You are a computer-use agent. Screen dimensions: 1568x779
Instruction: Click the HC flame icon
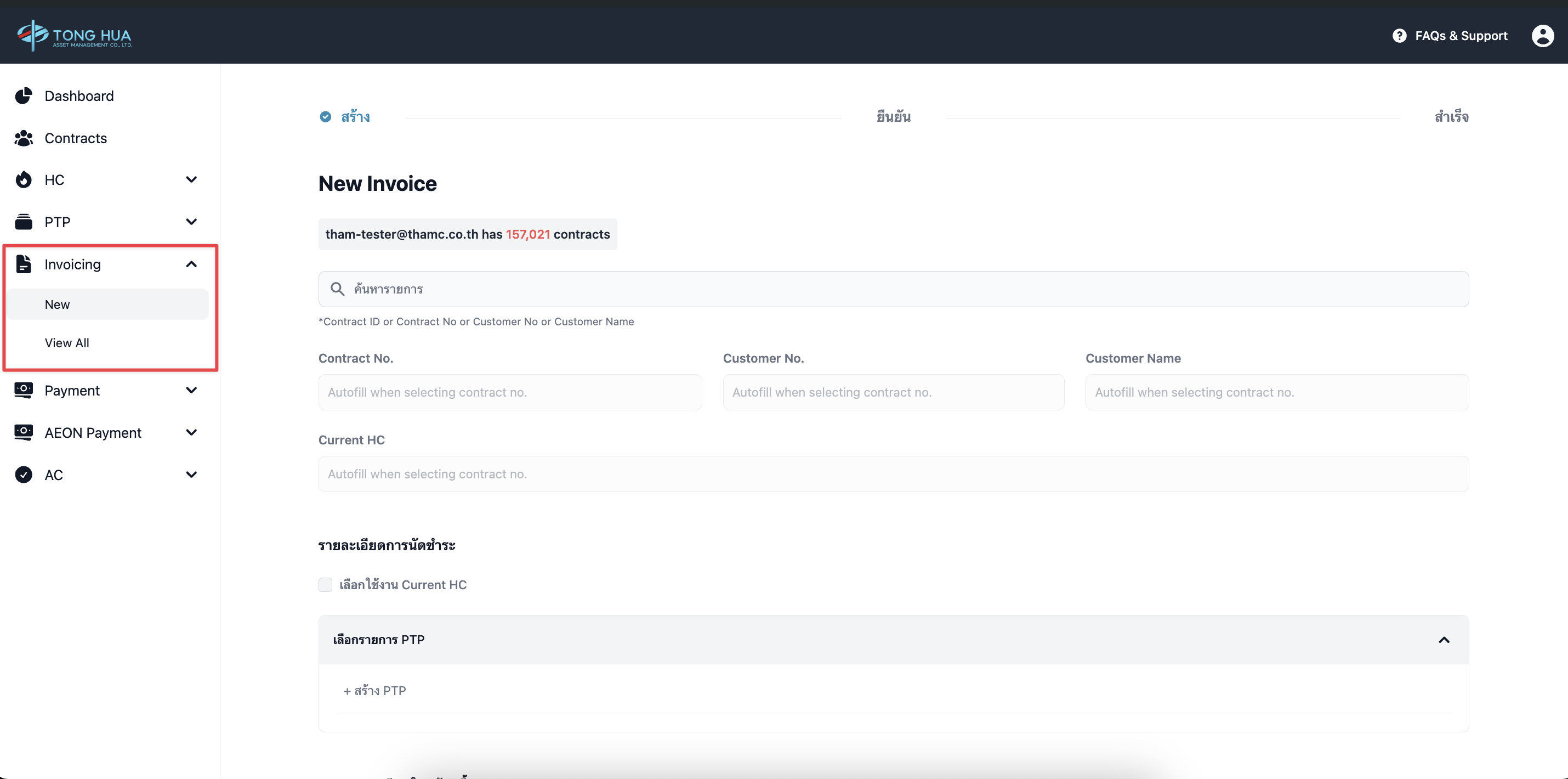coord(23,180)
